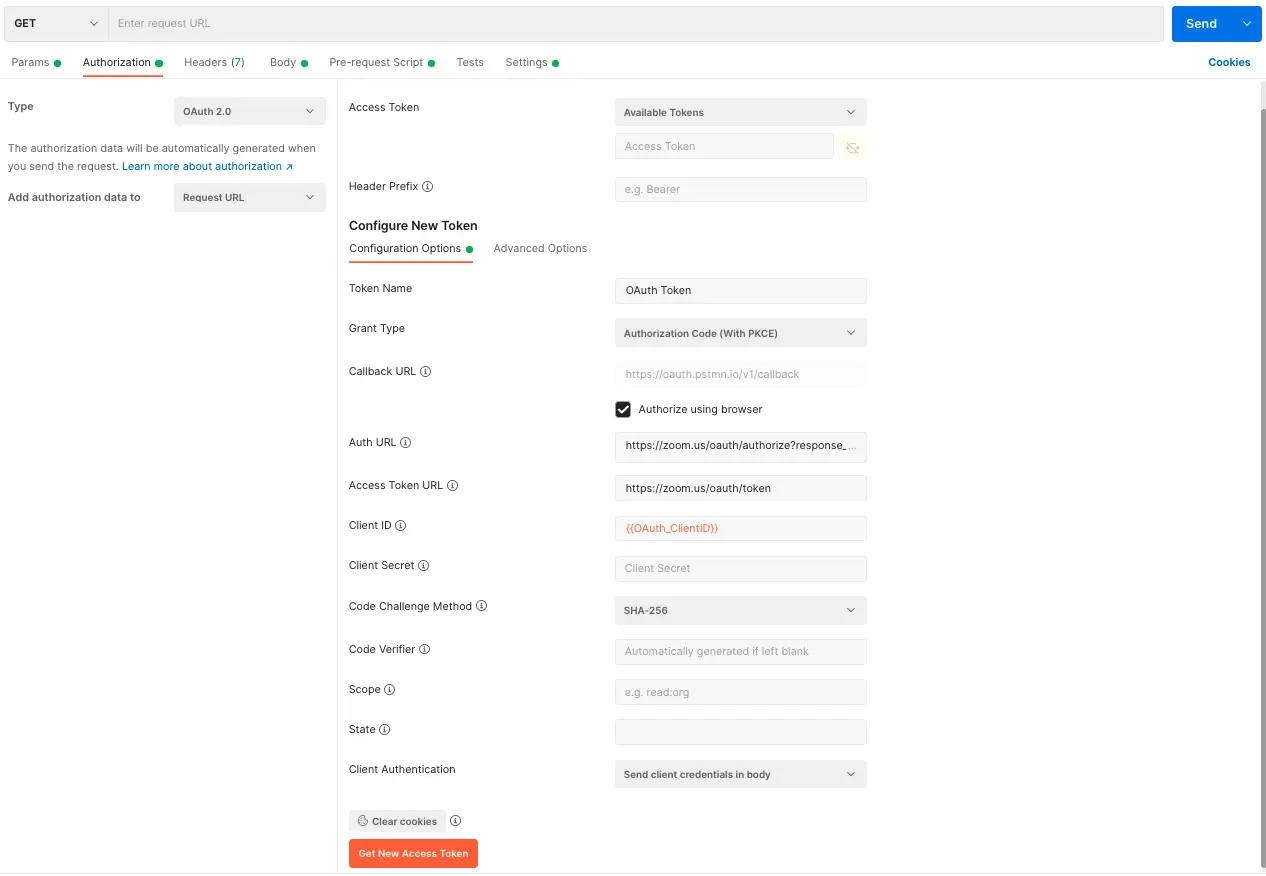Viewport: 1266px width, 876px height.
Task: Open the Client Authentication dropdown
Action: (x=740, y=773)
